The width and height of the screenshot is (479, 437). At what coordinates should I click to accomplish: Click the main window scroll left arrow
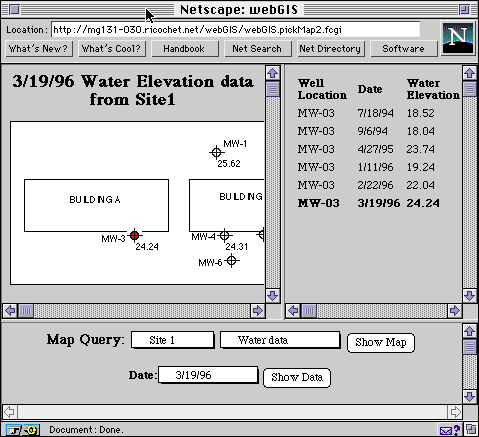[x=10, y=412]
